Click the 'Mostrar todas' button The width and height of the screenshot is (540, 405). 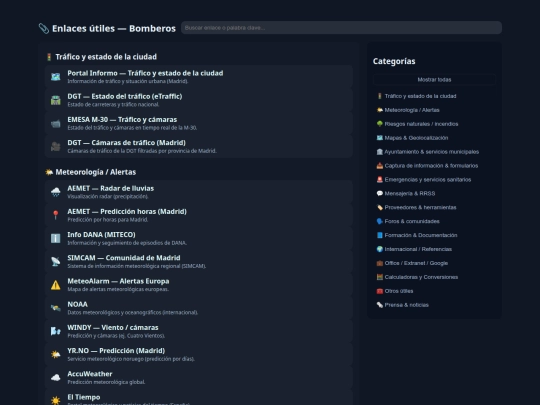click(x=434, y=80)
